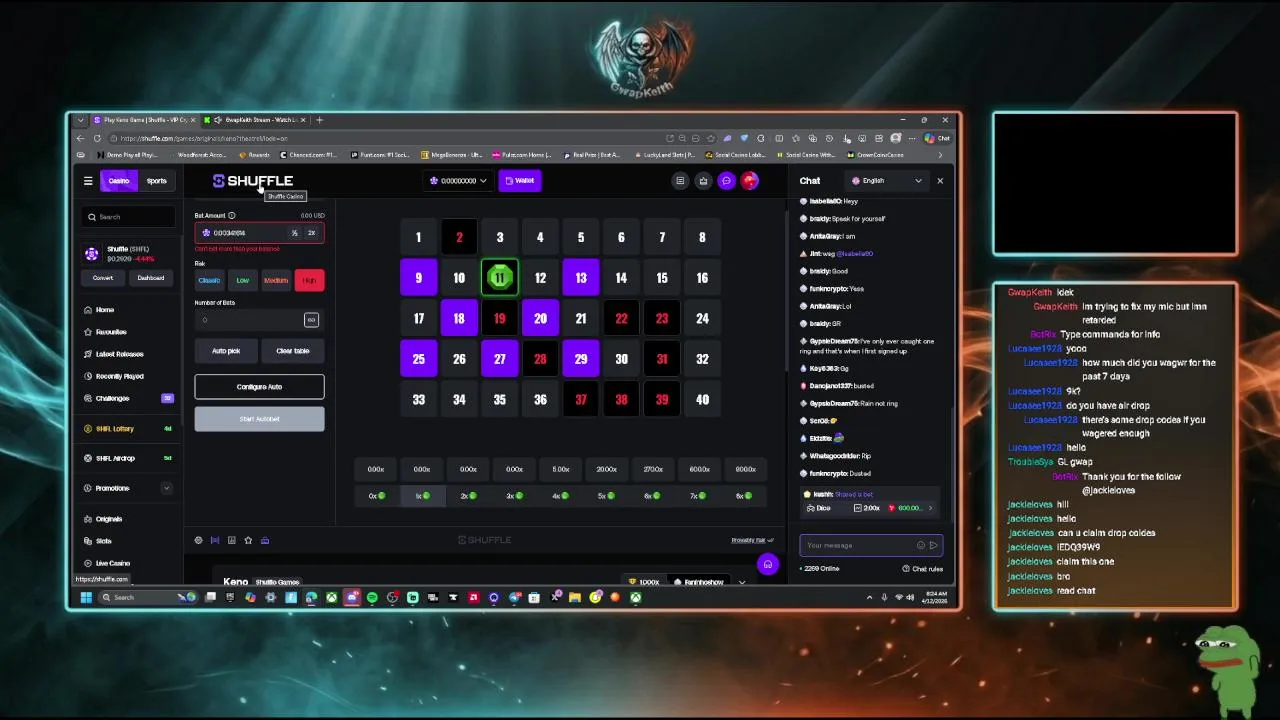Select Classic risk level
Screen dimensions: 1280x720
[x=209, y=280]
